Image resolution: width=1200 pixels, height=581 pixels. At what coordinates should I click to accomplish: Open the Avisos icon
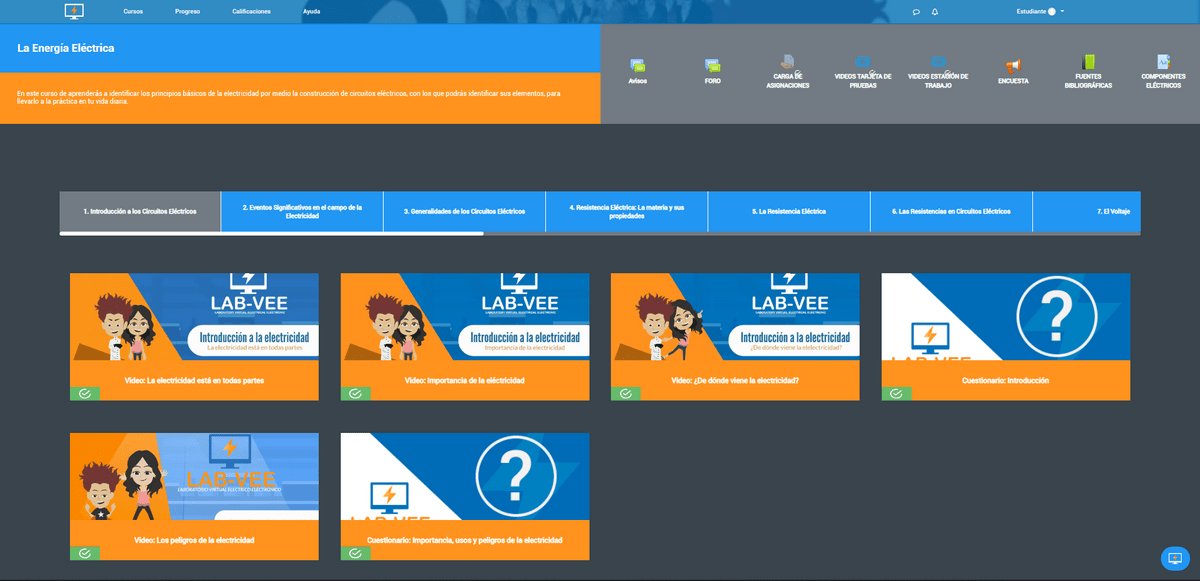coord(638,64)
